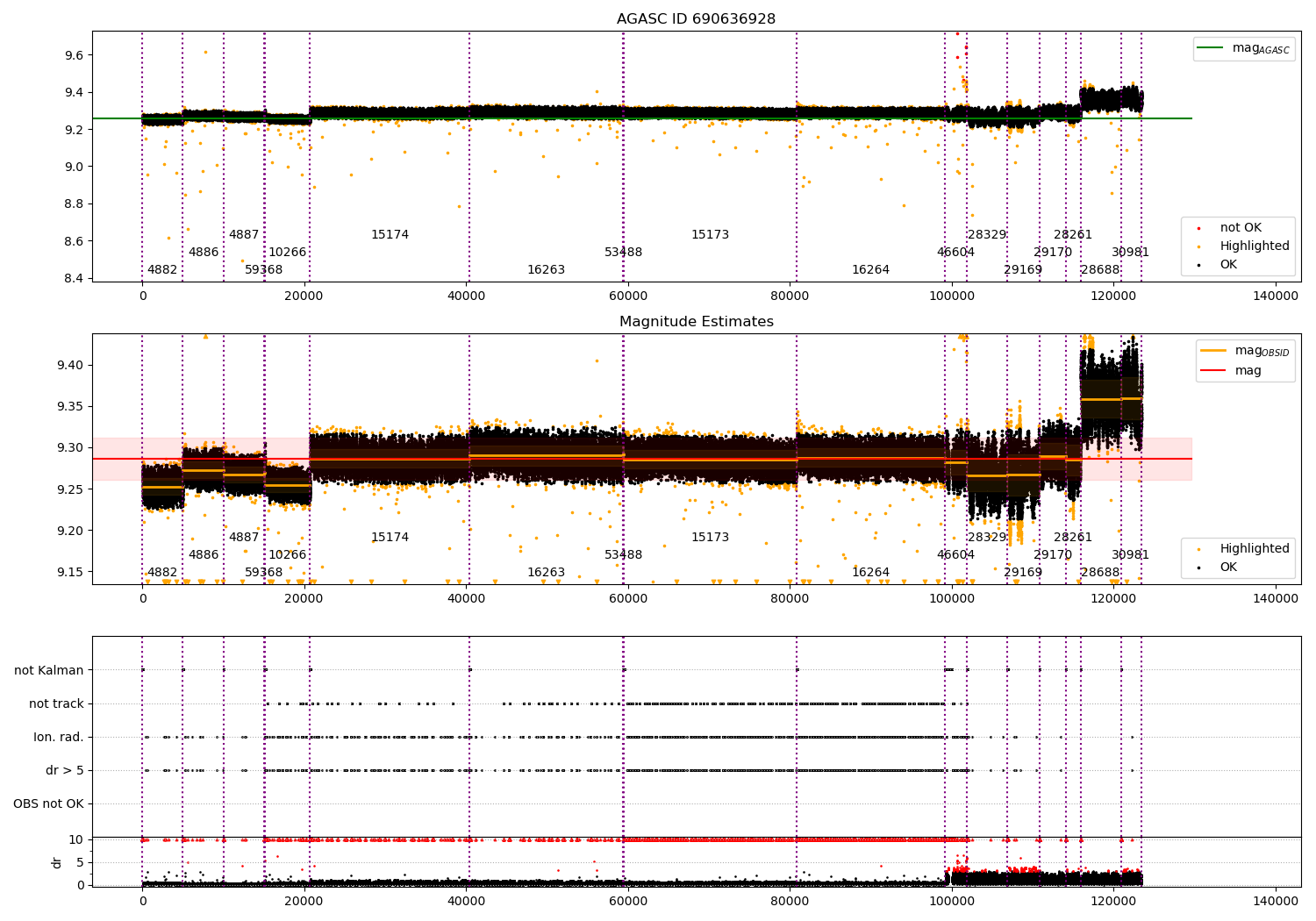
Task: Click the 8.8 tick on top plot y-axis
Action: [73, 203]
